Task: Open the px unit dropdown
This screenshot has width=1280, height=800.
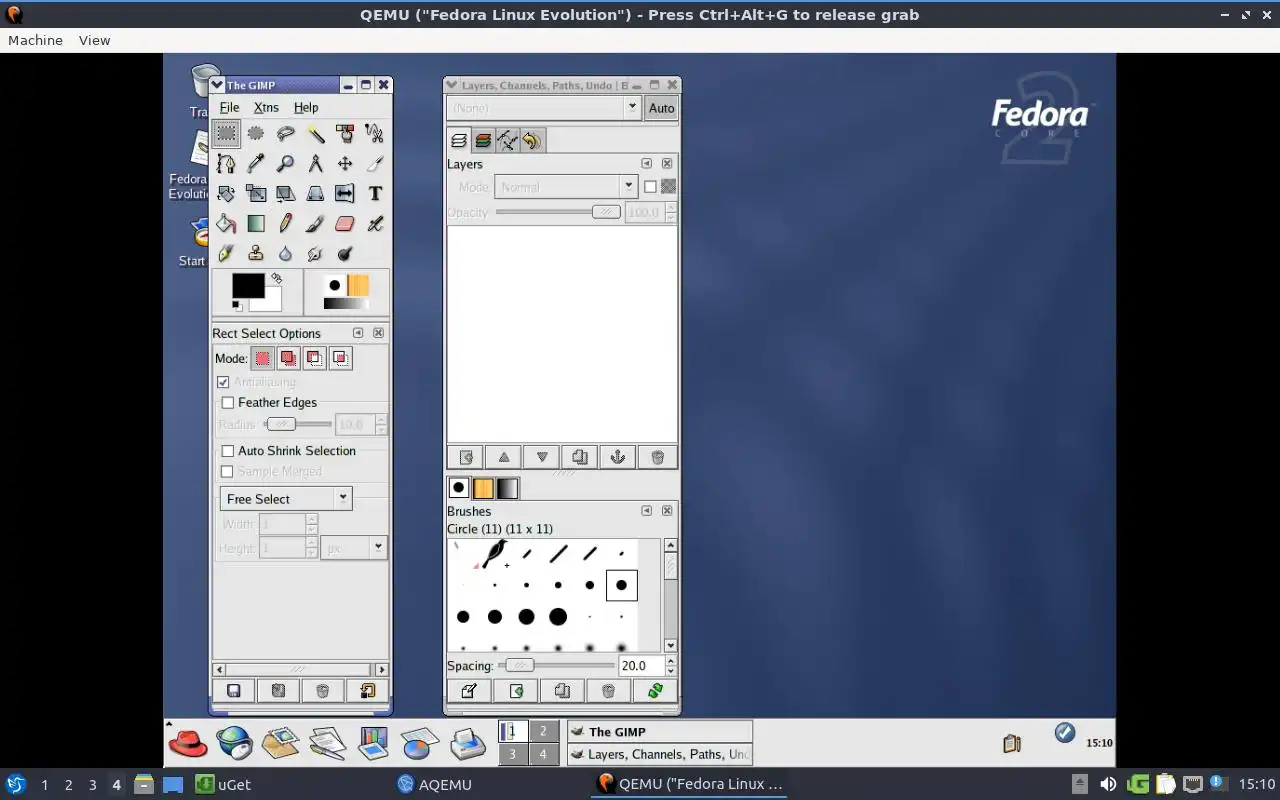Action: [355, 548]
